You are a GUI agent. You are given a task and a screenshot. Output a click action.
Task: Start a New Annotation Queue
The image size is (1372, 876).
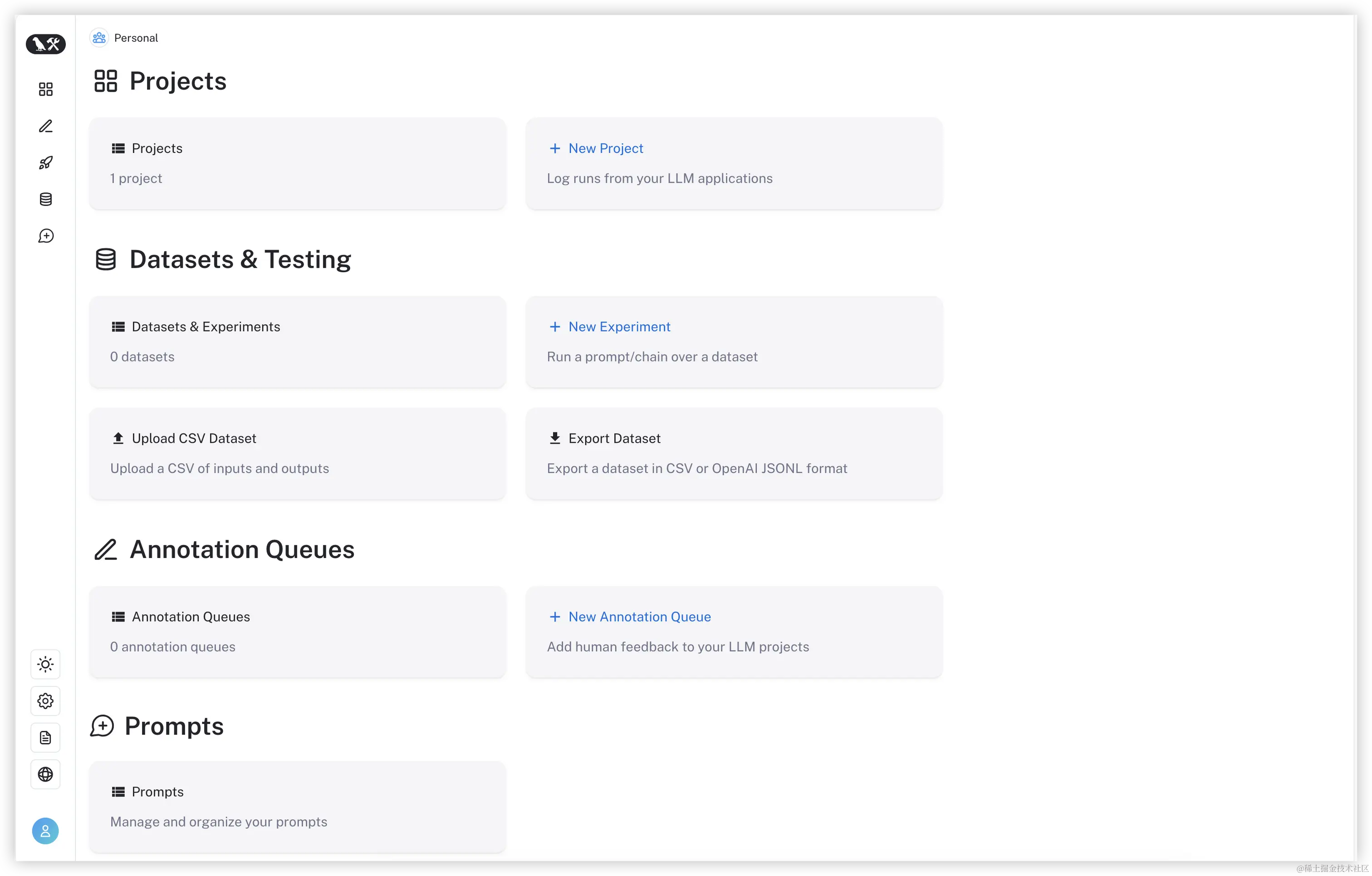tap(639, 617)
